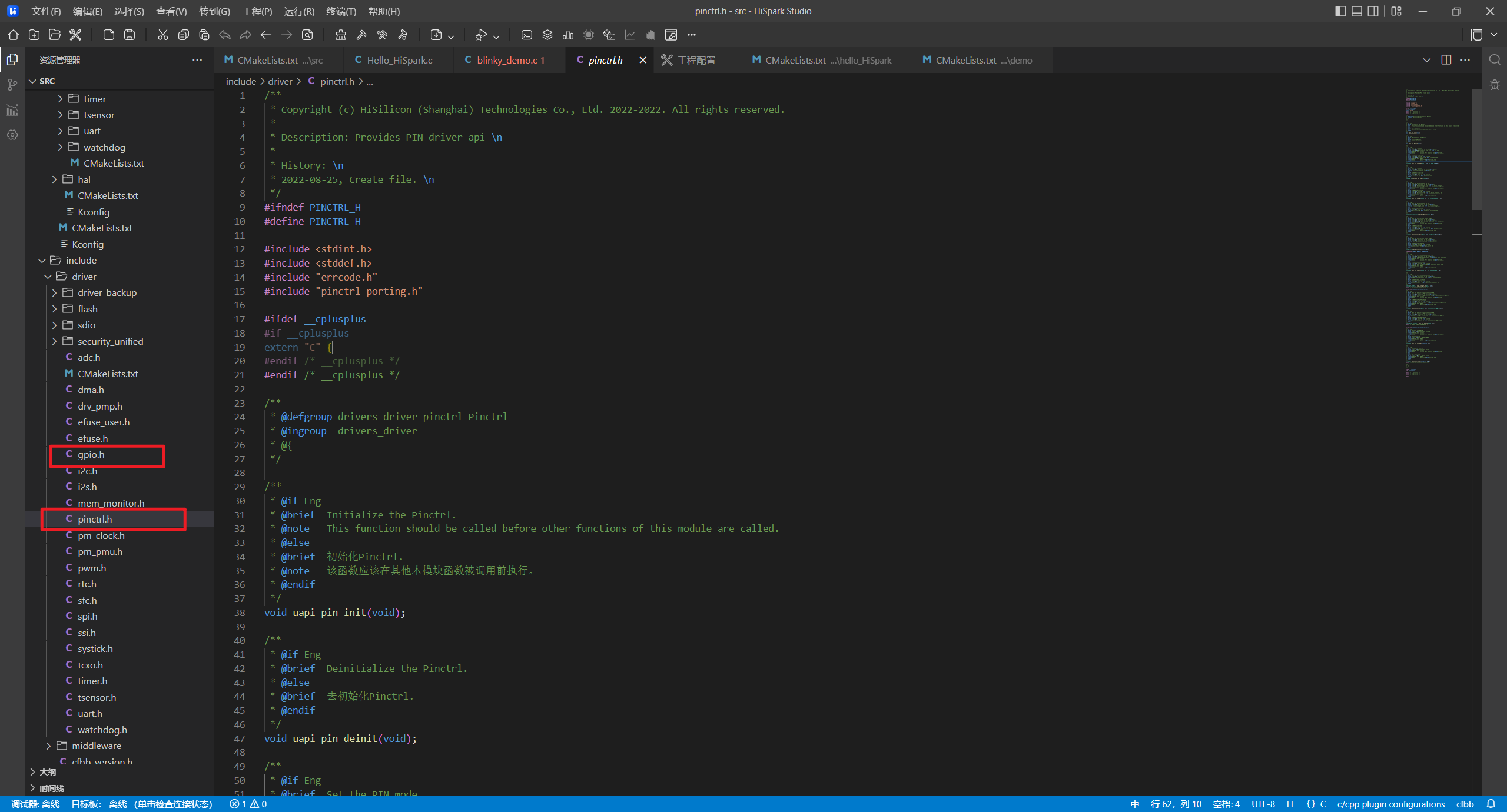The image size is (1507, 812).
Task: Toggle primary sidebar layout button
Action: point(1340,11)
